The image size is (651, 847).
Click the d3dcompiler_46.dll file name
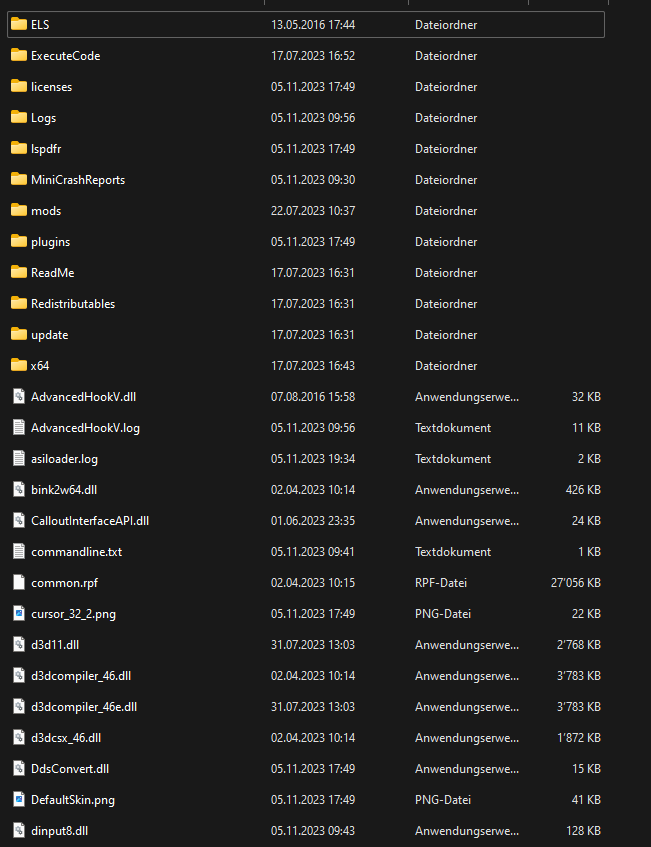point(80,676)
